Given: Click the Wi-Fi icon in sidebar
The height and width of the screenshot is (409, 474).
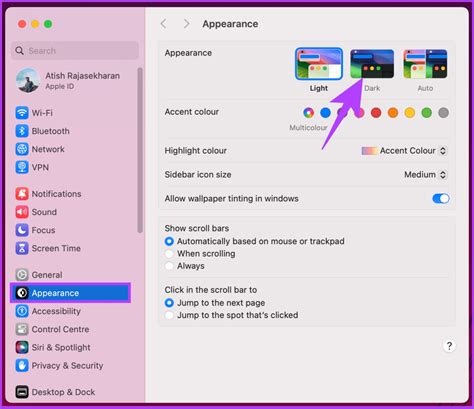Looking at the screenshot, I should [22, 113].
